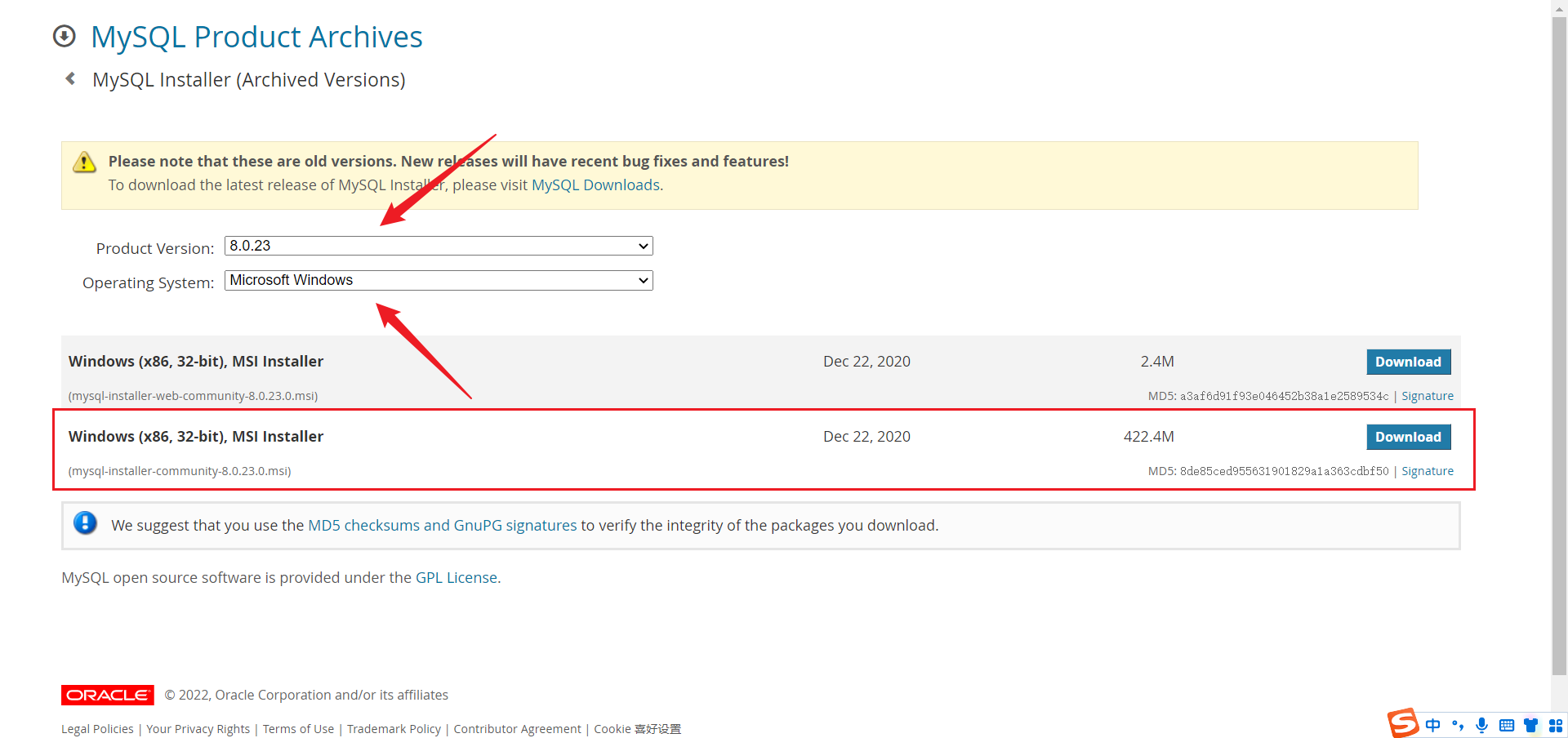
Task: Open Contributor Agreement footer link
Action: click(x=518, y=729)
